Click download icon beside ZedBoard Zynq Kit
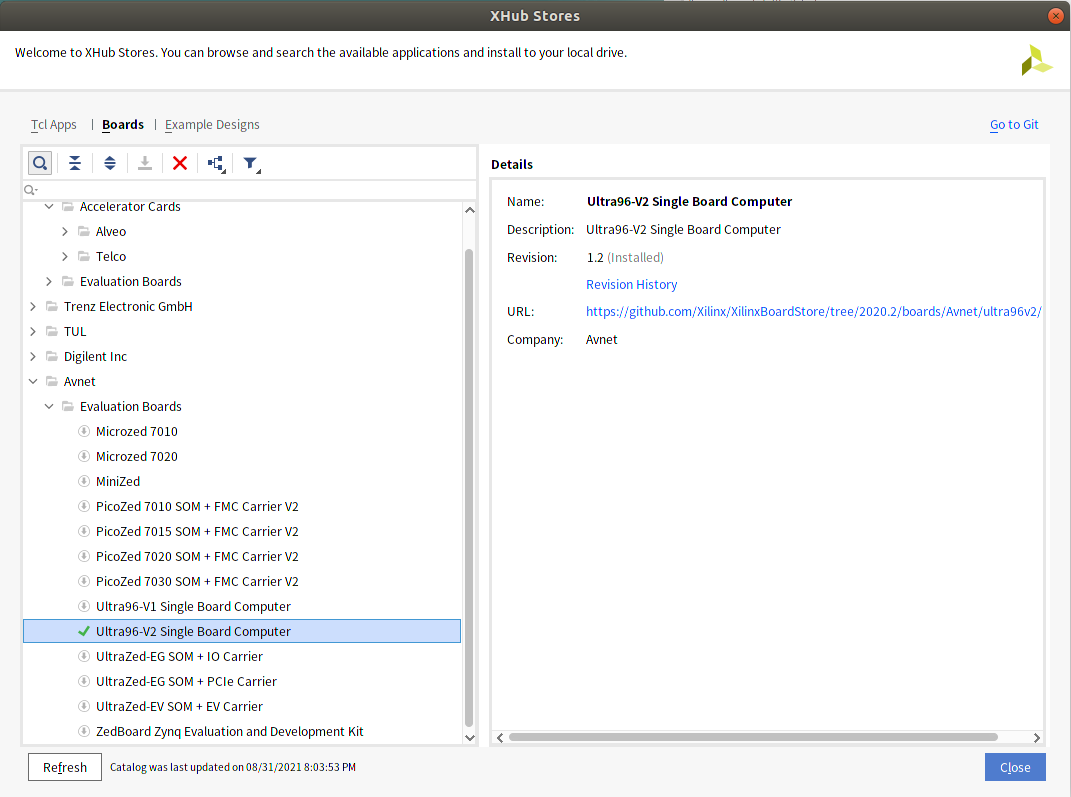This screenshot has height=797, width=1071. [x=84, y=731]
